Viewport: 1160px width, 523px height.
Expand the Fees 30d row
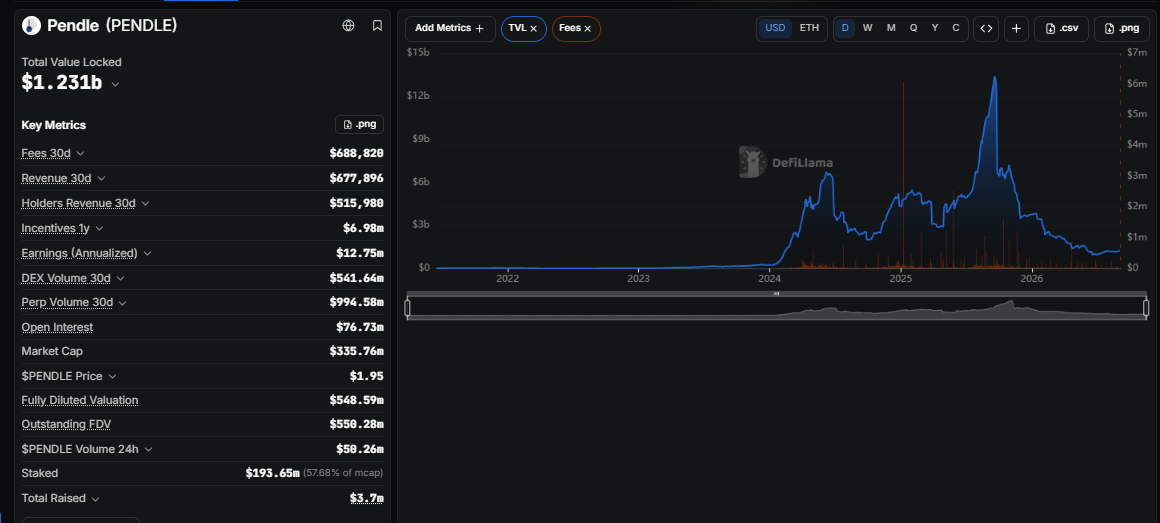(x=81, y=153)
